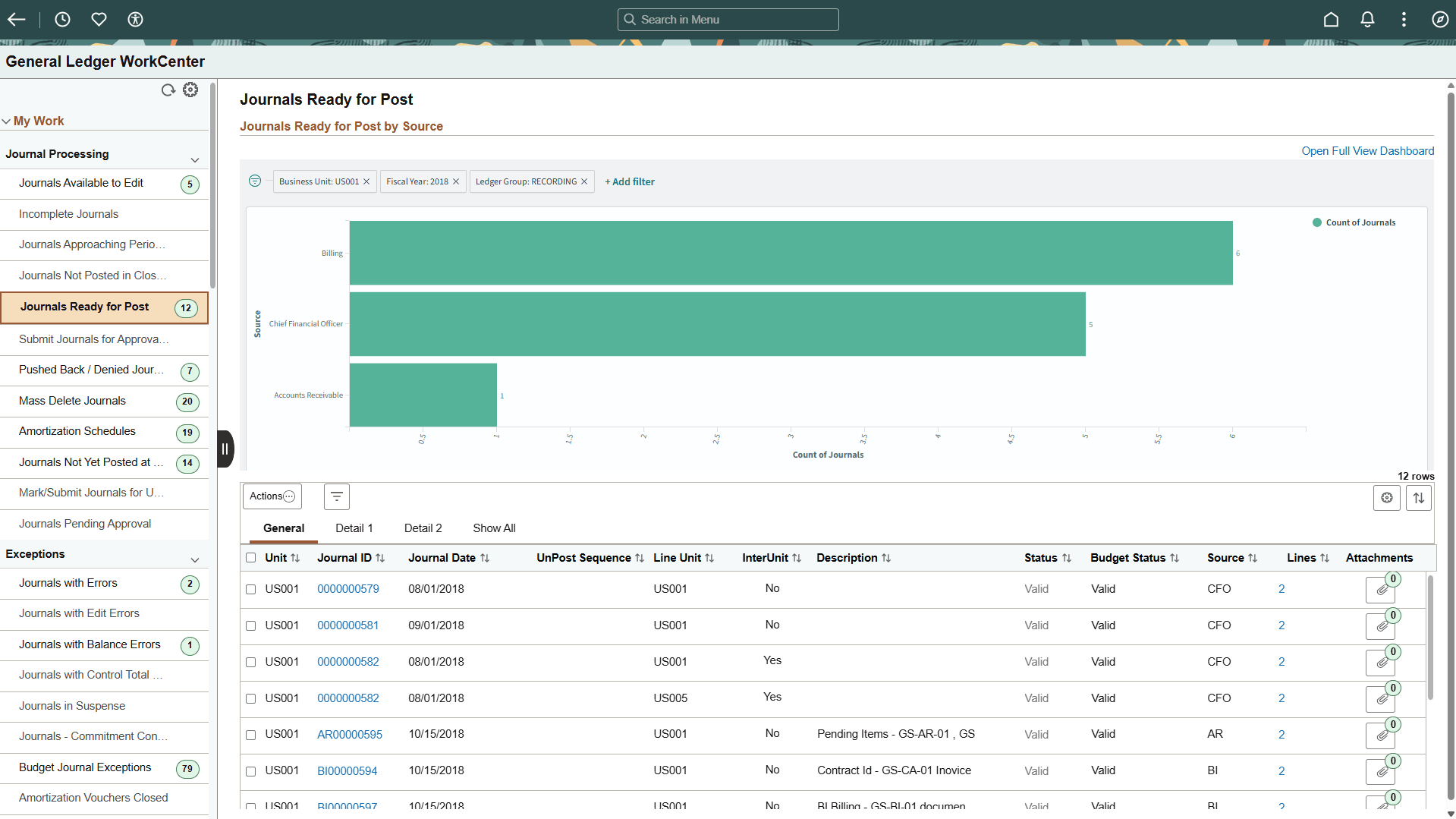Viewport: 1456px width, 819px height.
Task: Open accessibility icon in header
Action: [x=135, y=20]
